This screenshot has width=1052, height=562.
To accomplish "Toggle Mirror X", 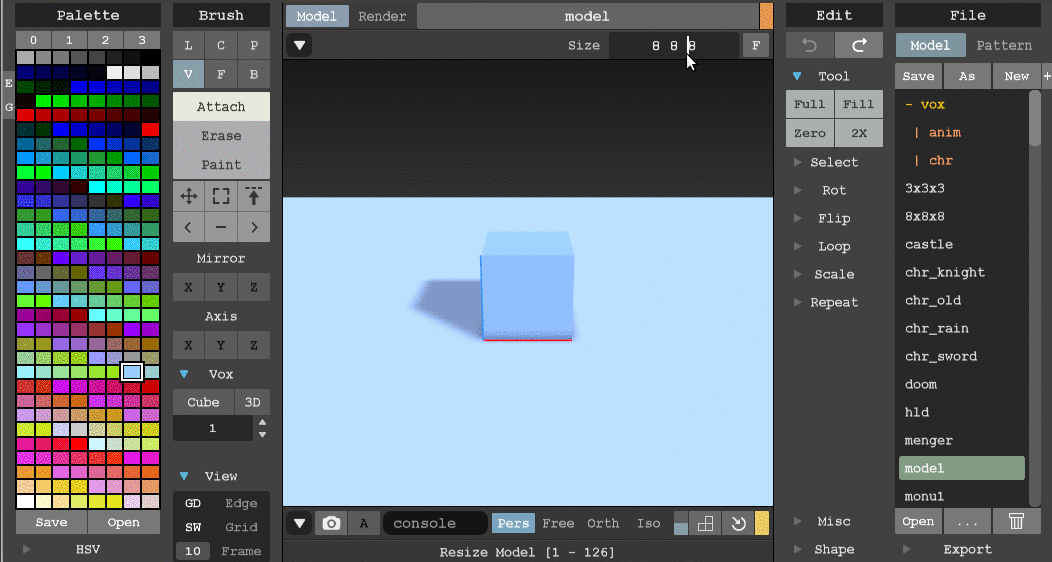I will (189, 287).
